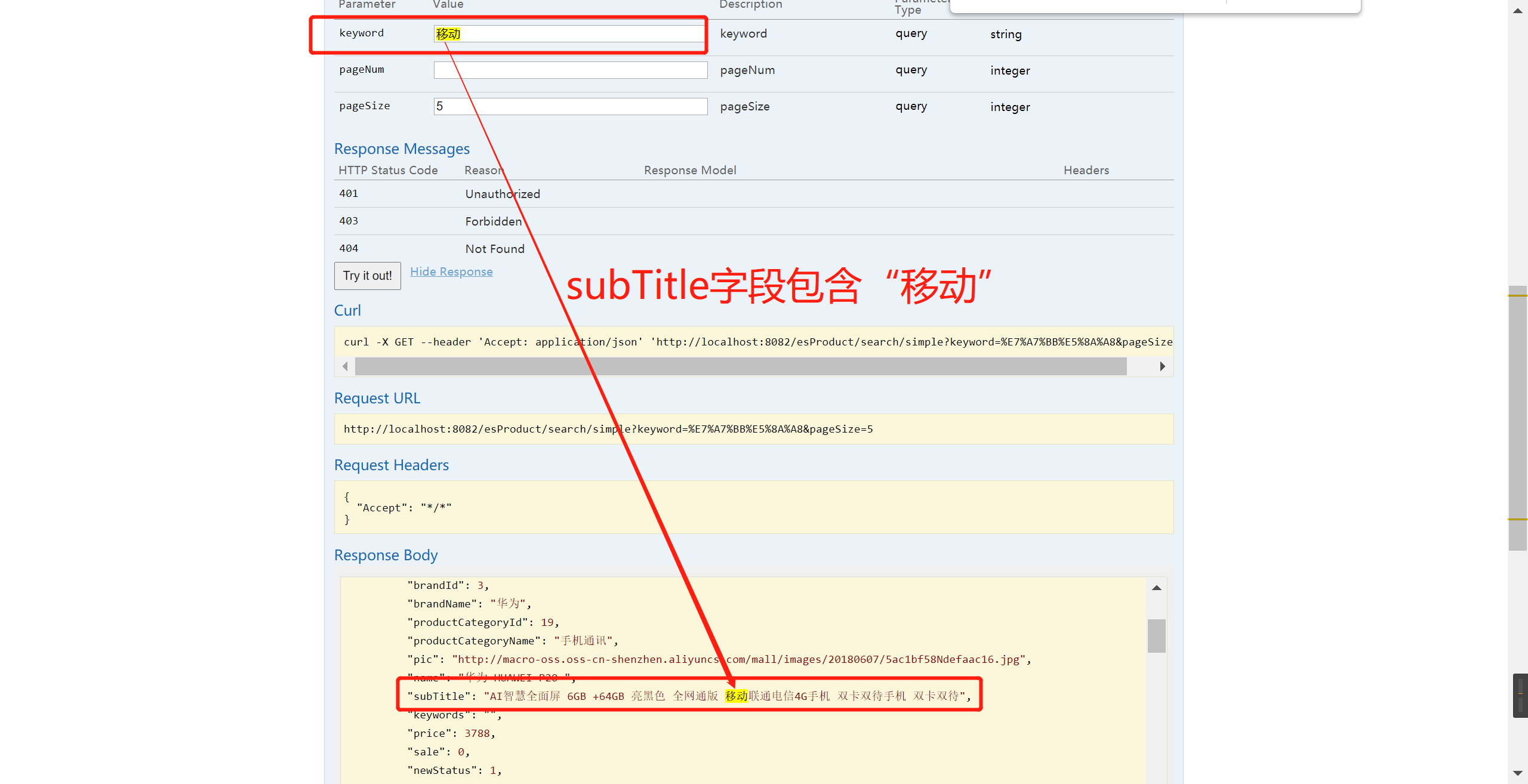Click the Try it out! button

point(366,276)
